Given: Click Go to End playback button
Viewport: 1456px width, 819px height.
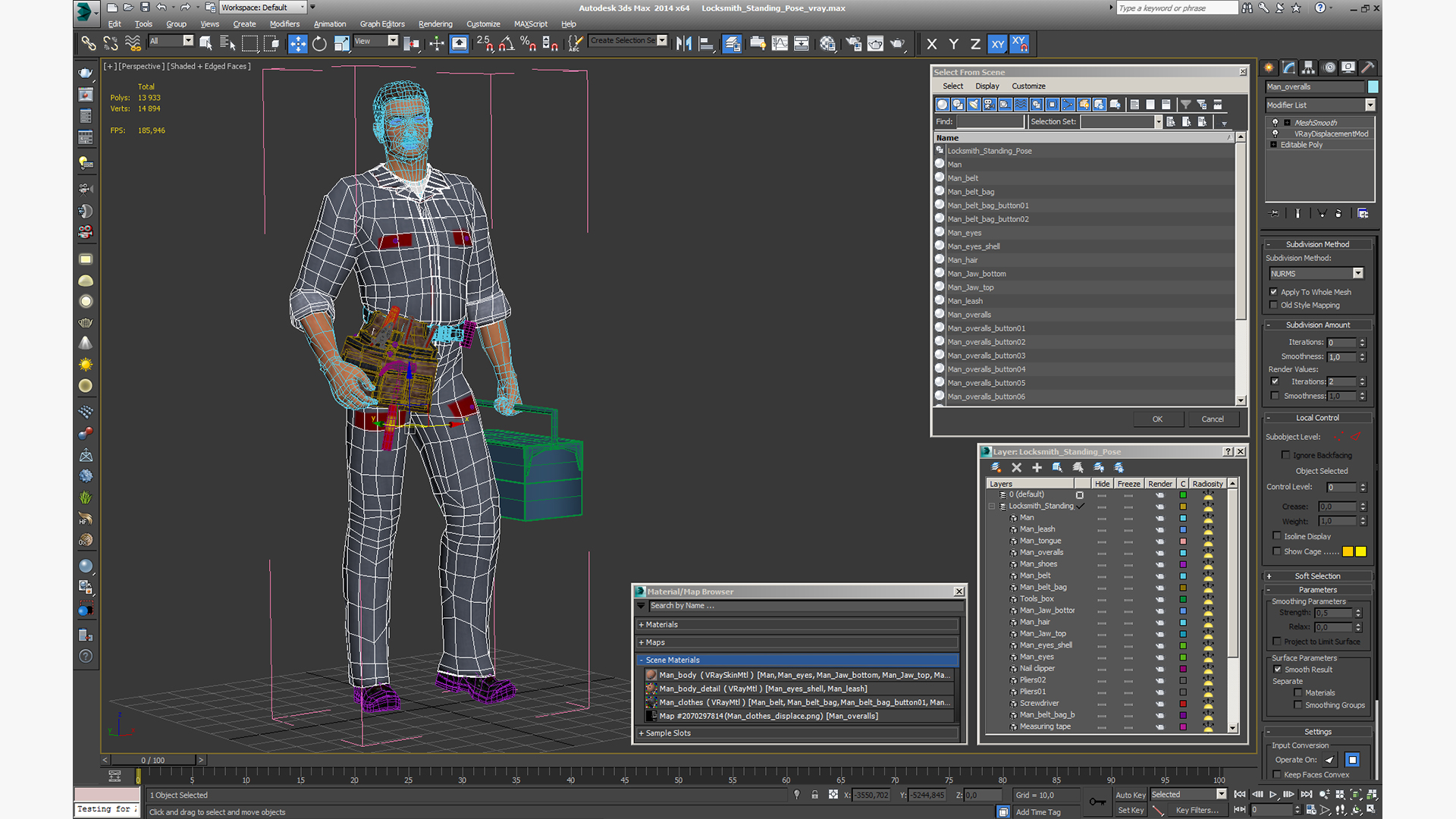Looking at the screenshot, I should [1306, 795].
